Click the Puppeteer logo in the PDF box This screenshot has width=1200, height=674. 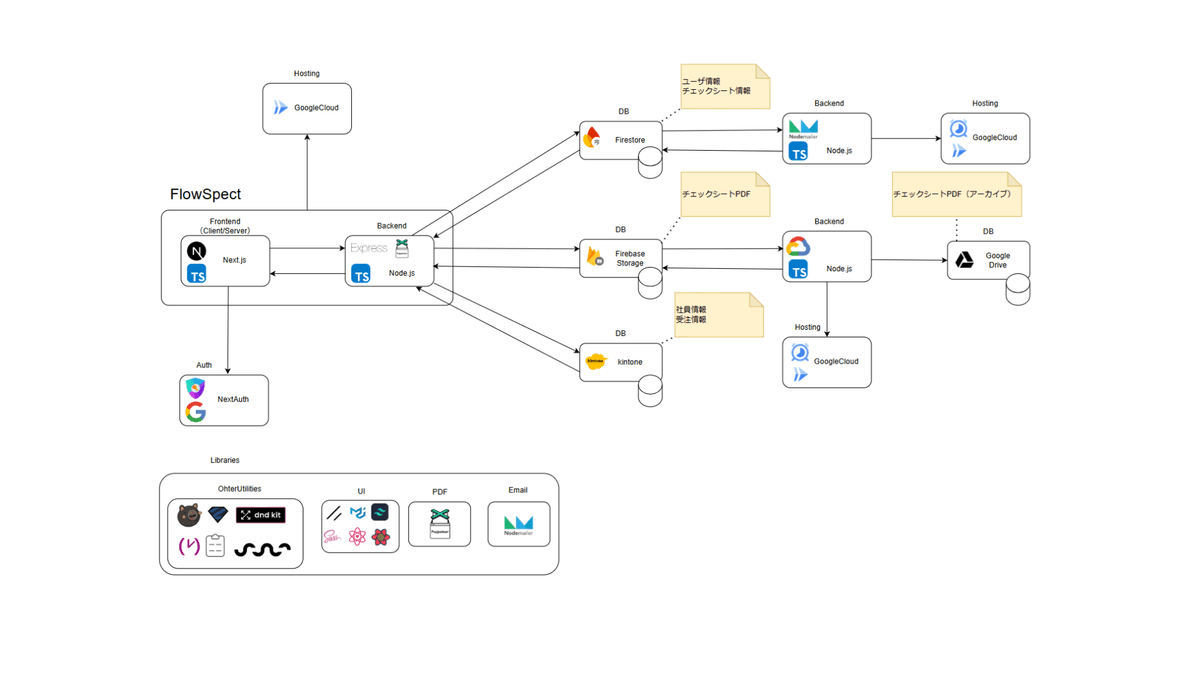(439, 523)
